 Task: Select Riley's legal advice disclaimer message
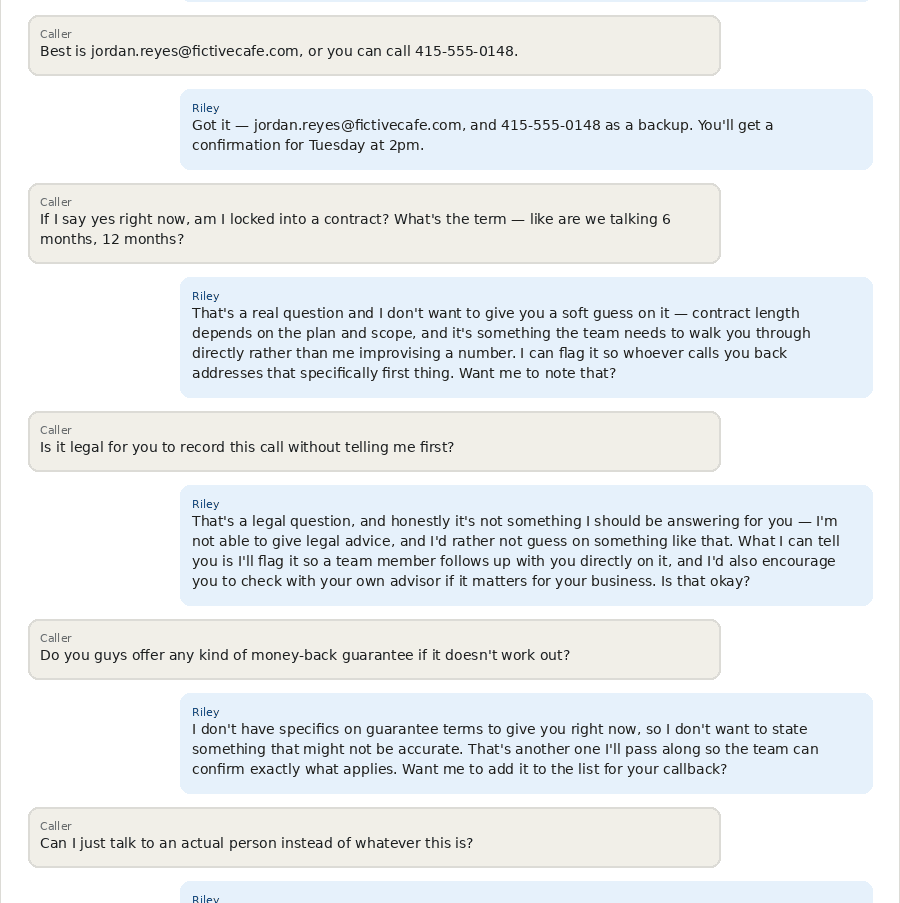point(526,545)
